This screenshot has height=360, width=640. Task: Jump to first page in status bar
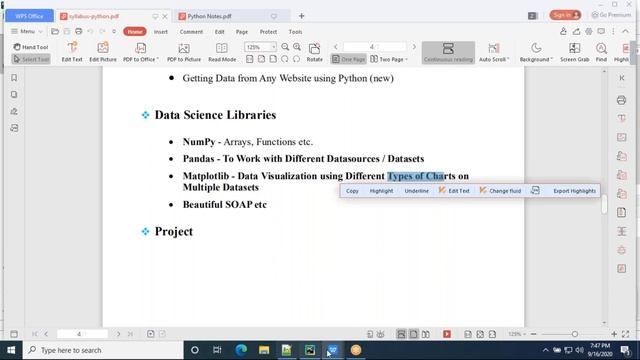(35, 334)
